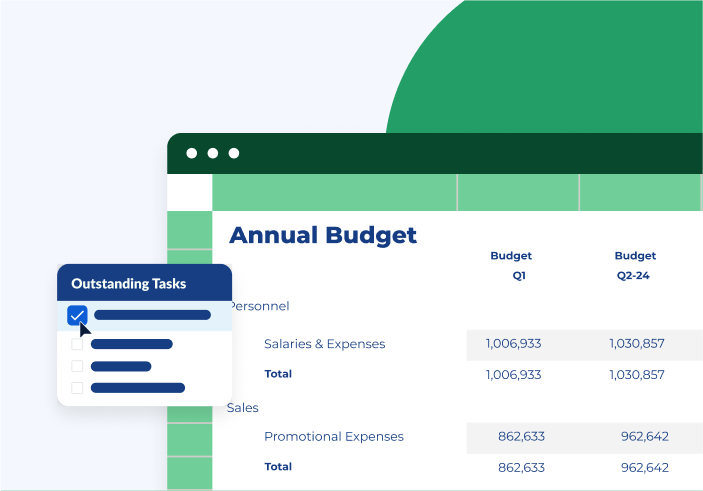The image size is (703, 491).
Task: Select the Salaries & Expenses row label
Action: point(325,344)
